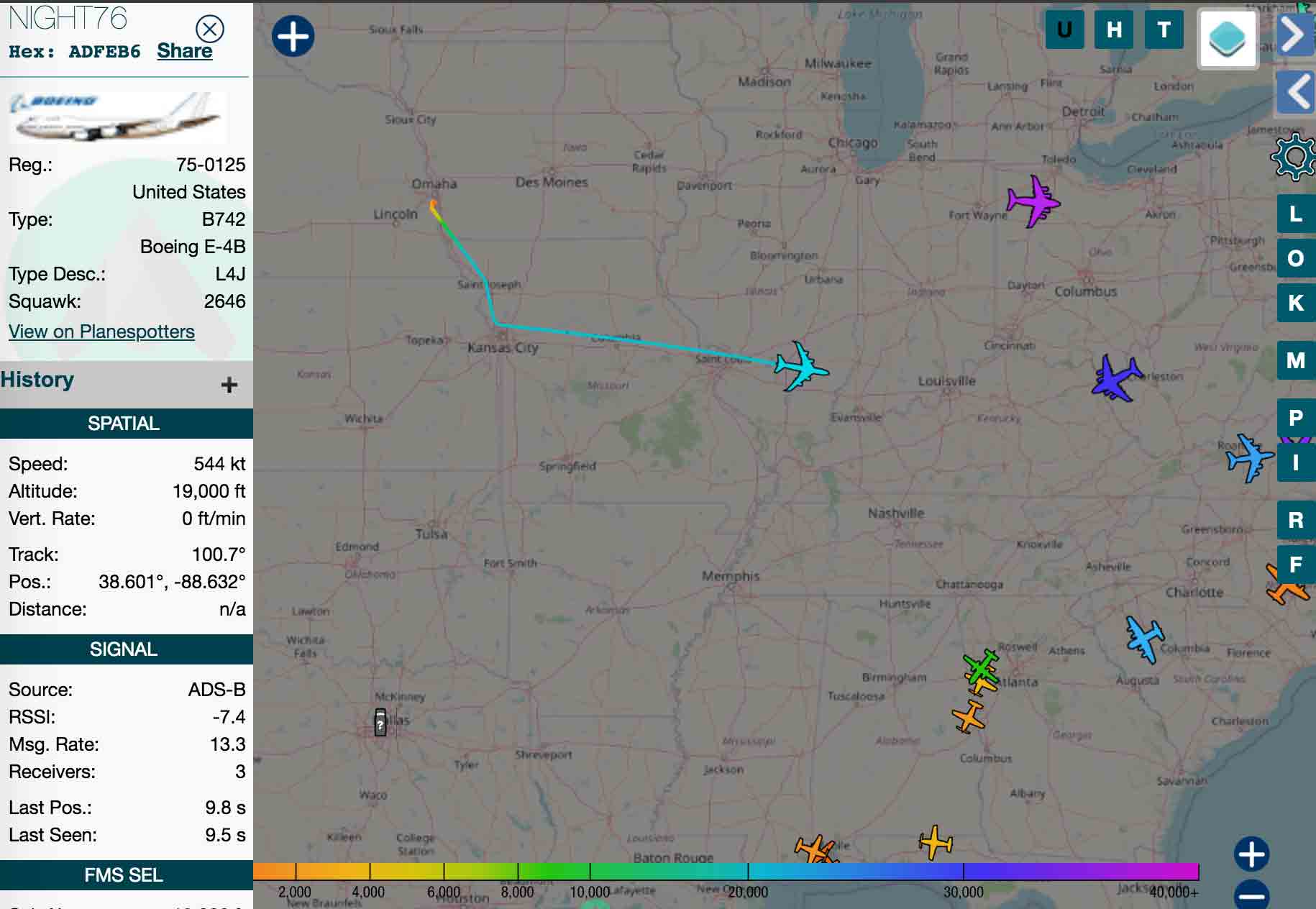
Task: Click the squawk value 2646
Action: [224, 301]
